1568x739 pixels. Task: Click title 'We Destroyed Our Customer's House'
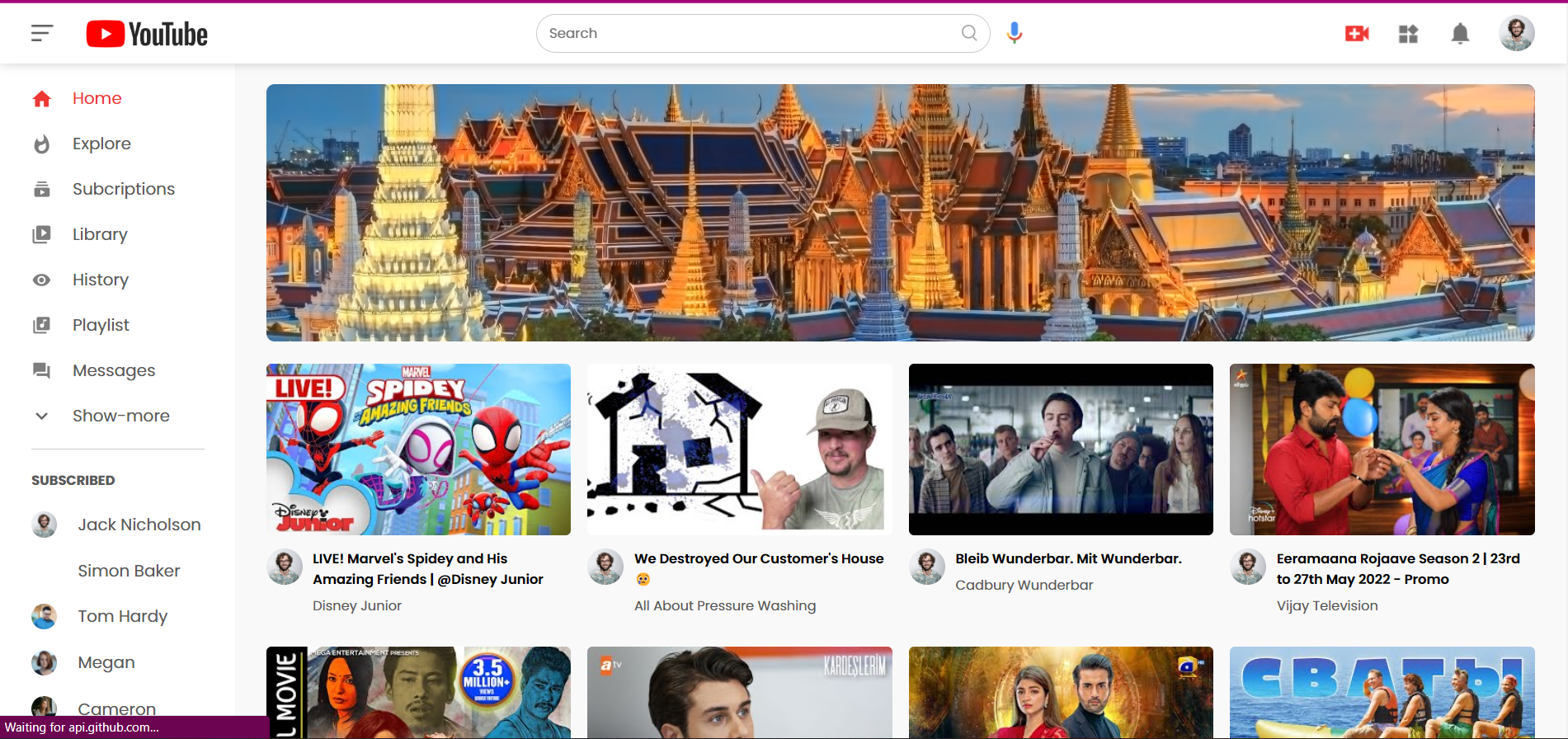(759, 569)
